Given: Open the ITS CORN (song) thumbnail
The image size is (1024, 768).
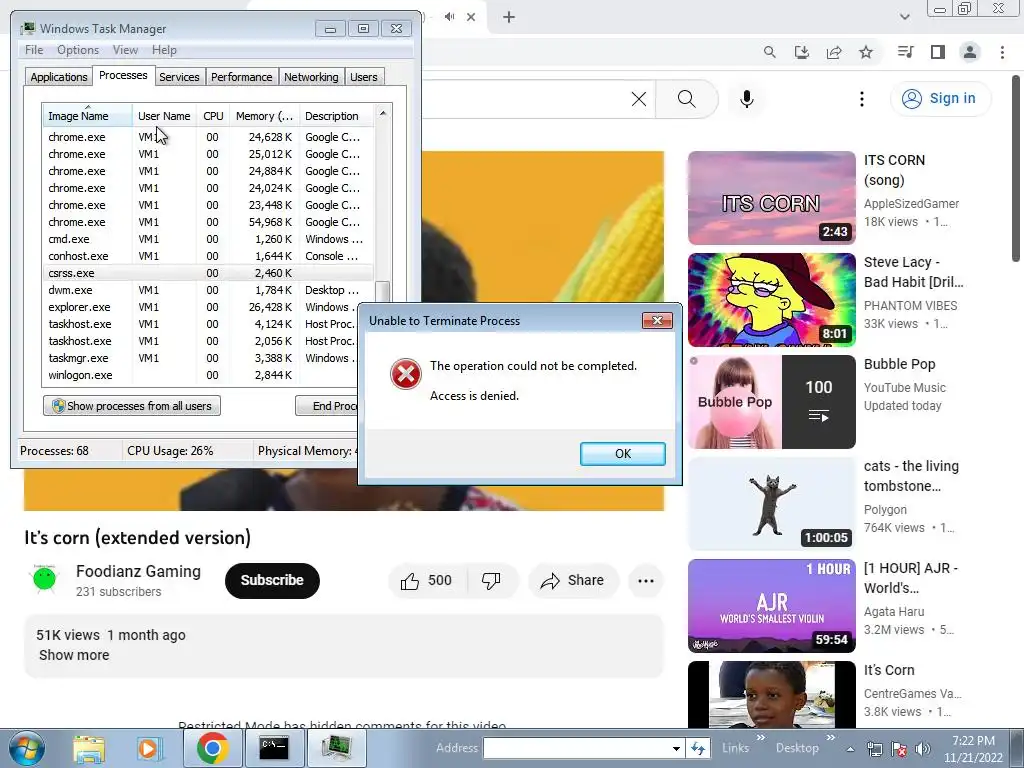Looking at the screenshot, I should [771, 198].
